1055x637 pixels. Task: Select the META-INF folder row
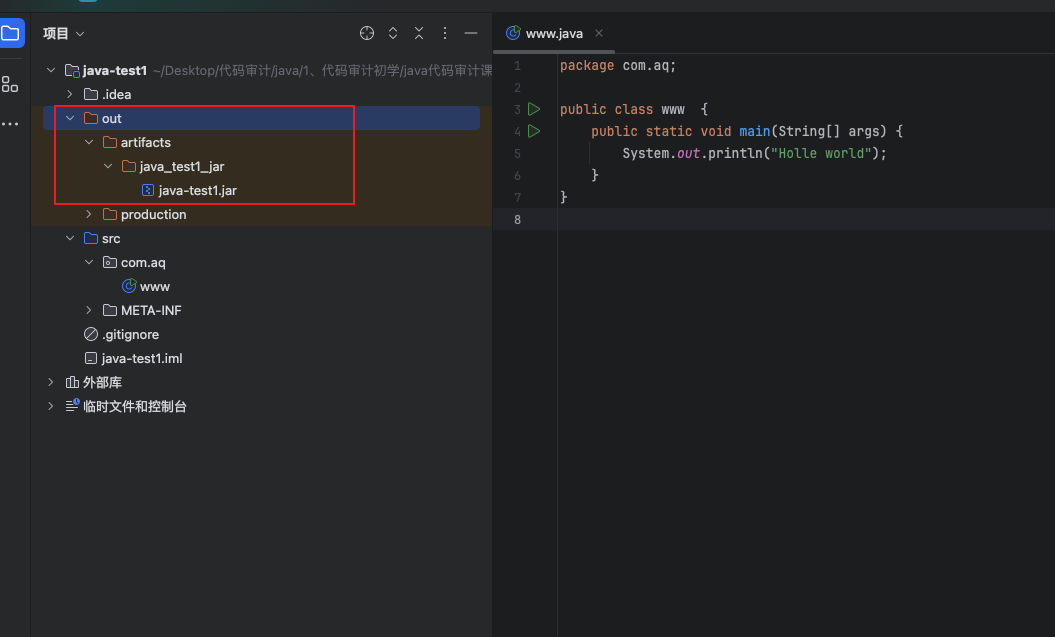pos(261,311)
